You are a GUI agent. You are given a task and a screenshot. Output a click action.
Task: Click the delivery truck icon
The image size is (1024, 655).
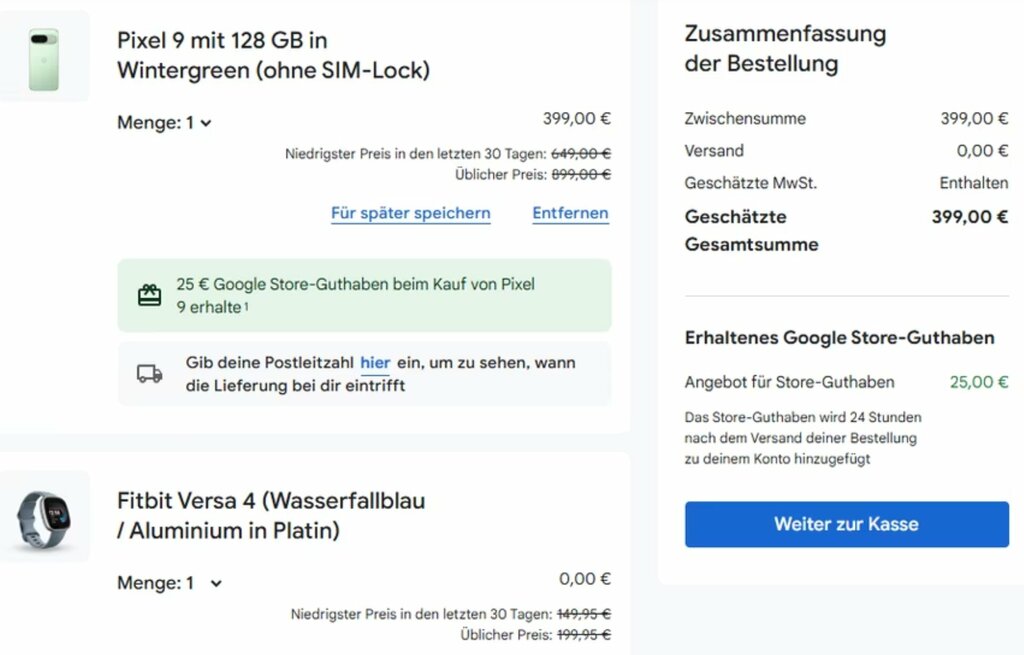pyautogui.click(x=149, y=374)
